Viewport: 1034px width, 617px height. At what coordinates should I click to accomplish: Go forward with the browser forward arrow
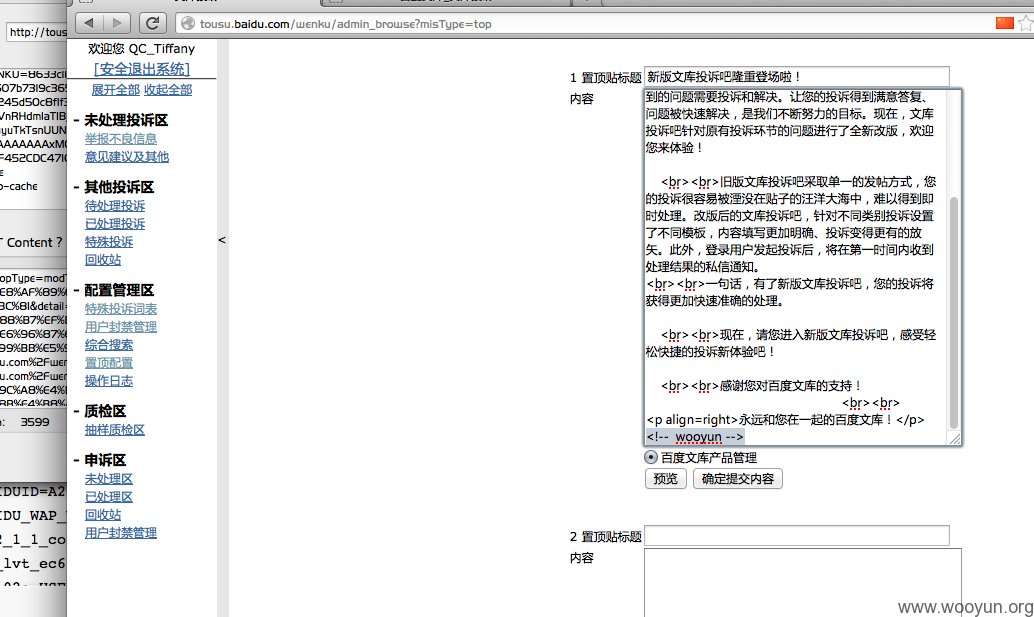pyautogui.click(x=117, y=23)
